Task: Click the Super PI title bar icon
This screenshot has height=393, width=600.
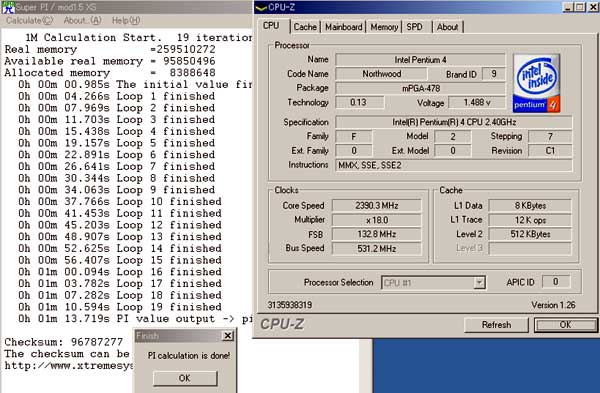Action: (8, 7)
